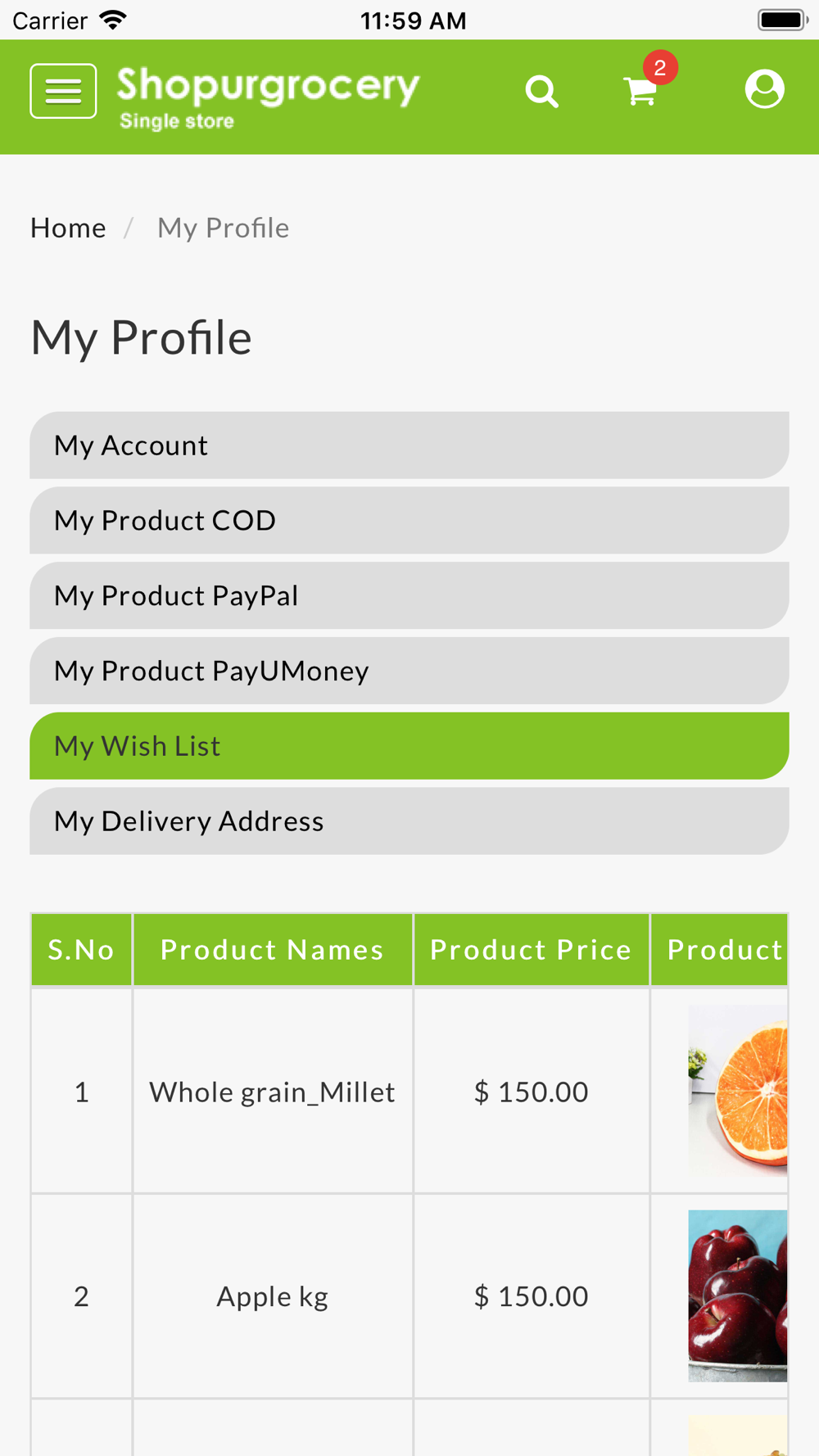Screen dimensions: 819x1456
Task: Click the red apples product image
Action: pos(738,1295)
